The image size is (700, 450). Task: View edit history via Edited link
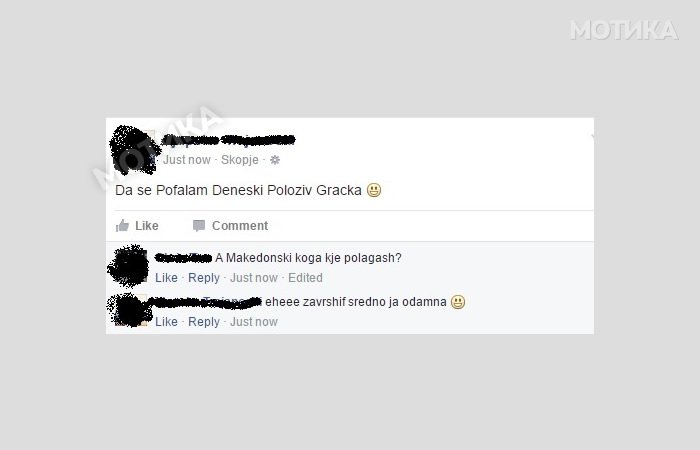tap(305, 278)
